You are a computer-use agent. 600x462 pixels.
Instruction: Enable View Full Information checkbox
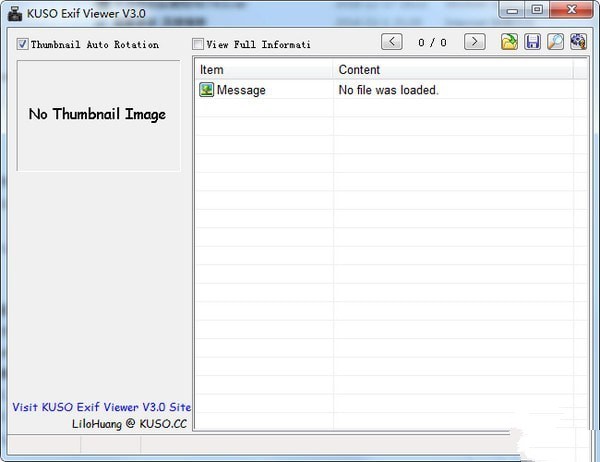(198, 44)
